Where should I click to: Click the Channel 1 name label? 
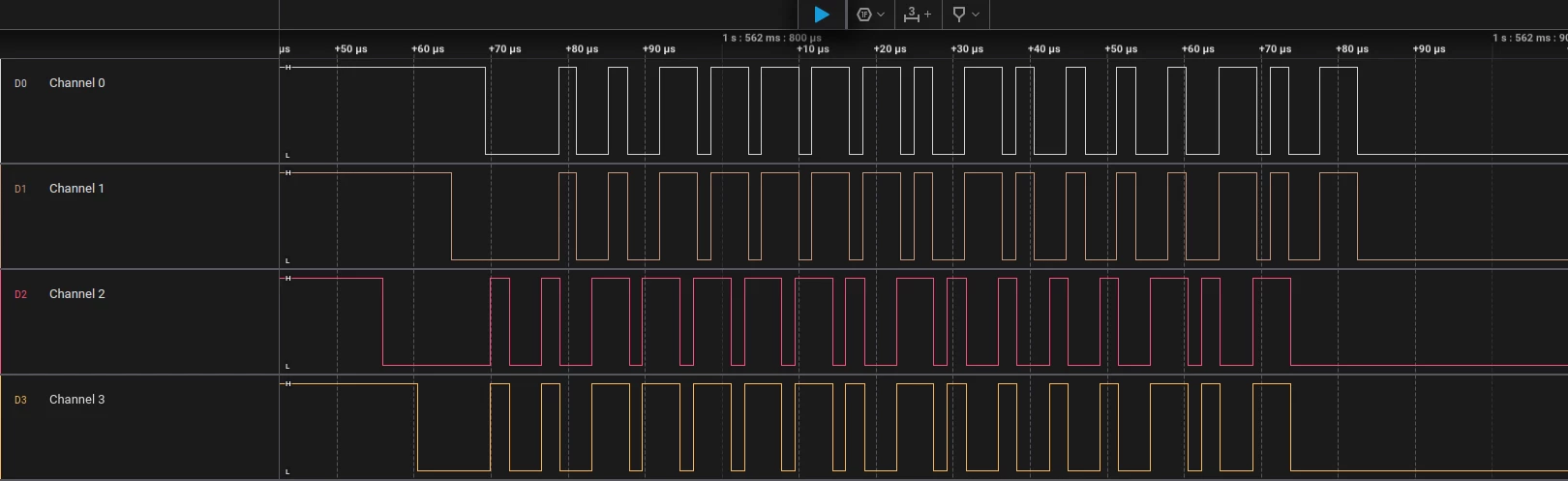pos(76,189)
